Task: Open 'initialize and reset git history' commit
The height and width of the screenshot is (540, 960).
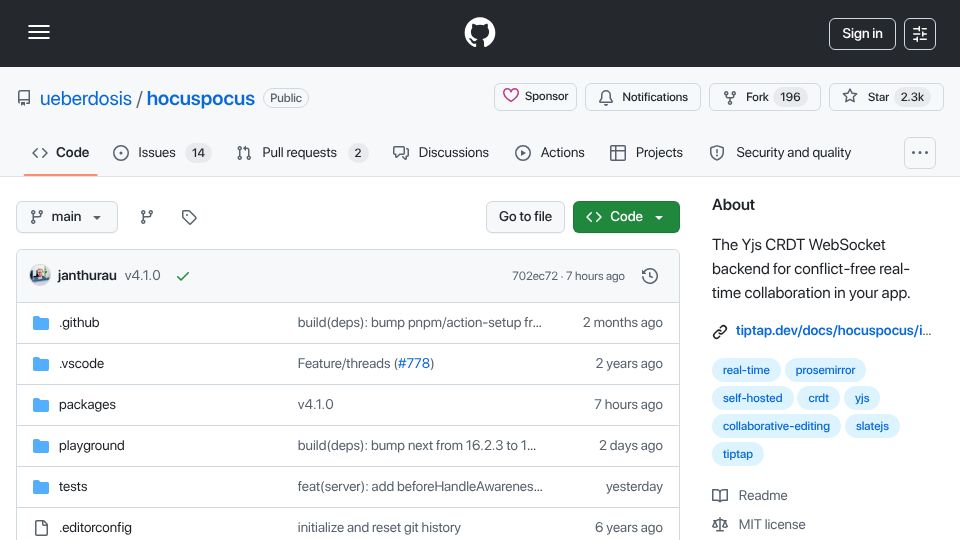Action: point(379,528)
